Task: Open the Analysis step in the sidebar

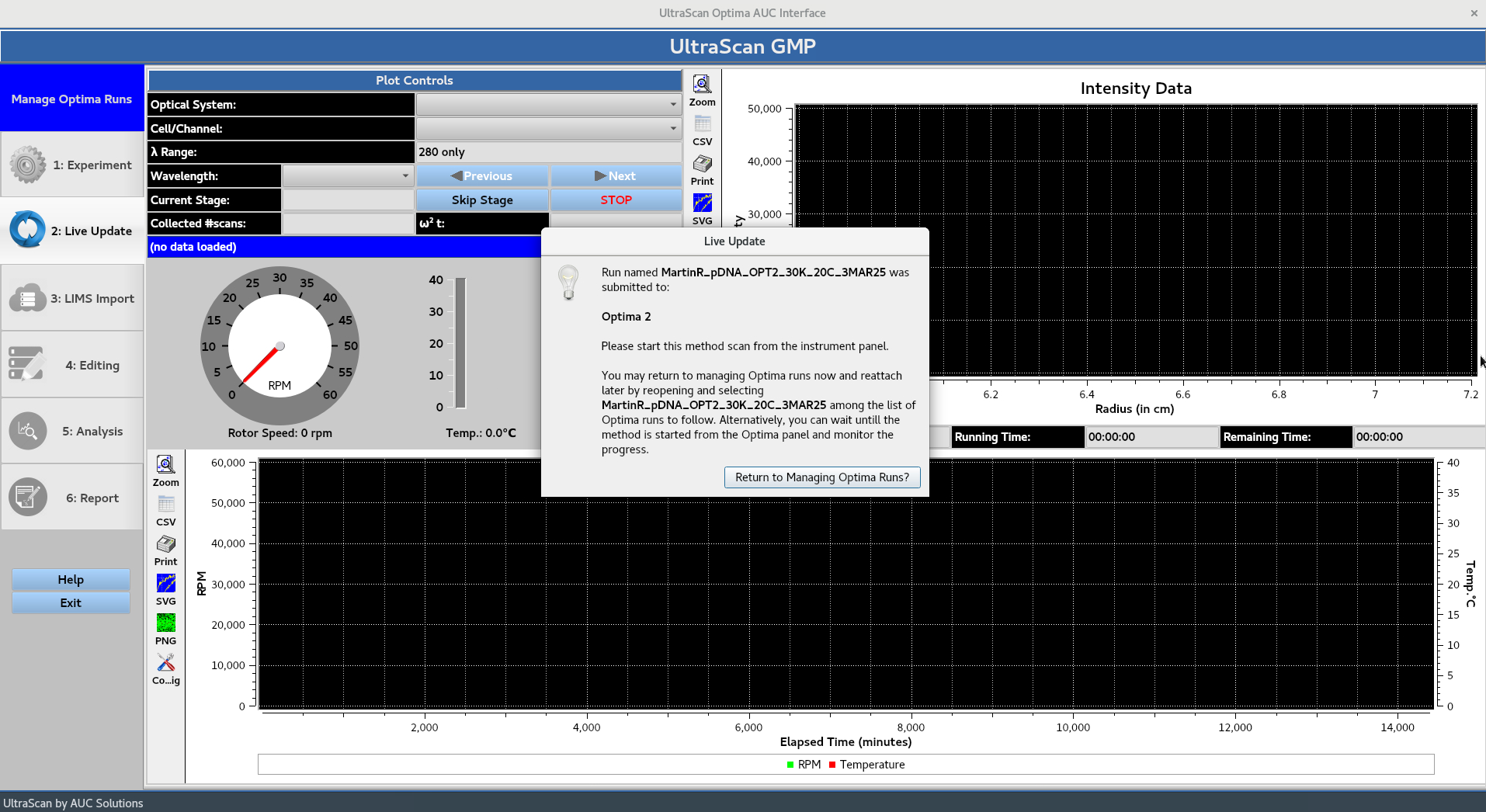Action: [71, 431]
